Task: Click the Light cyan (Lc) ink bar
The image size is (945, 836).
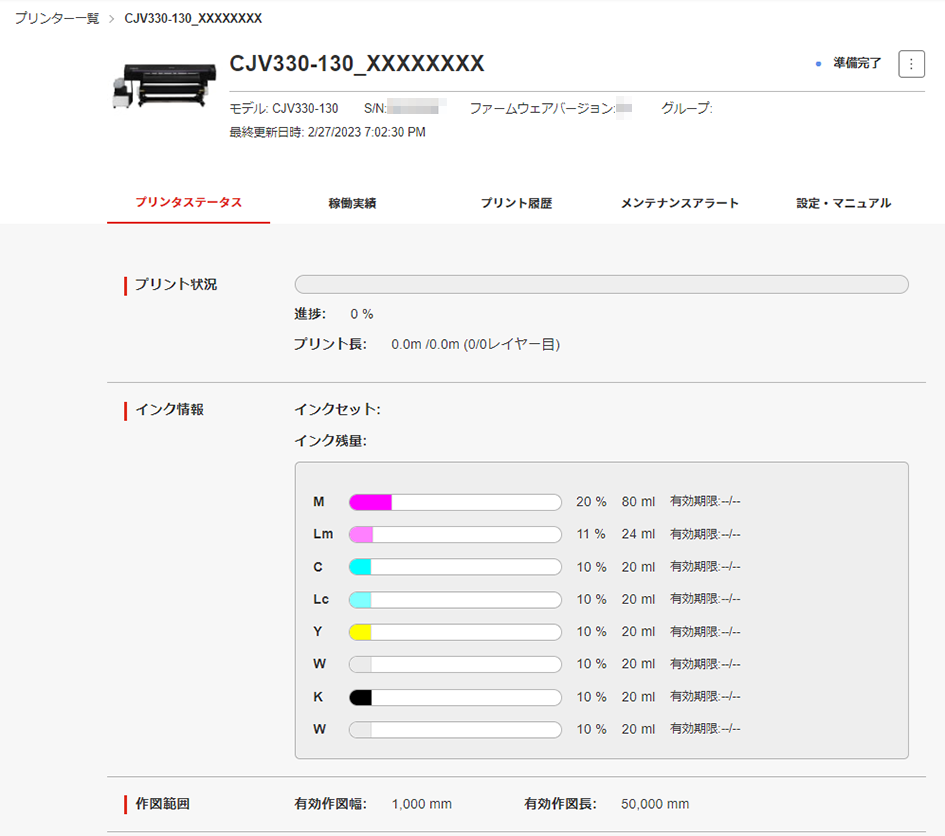Action: click(455, 599)
